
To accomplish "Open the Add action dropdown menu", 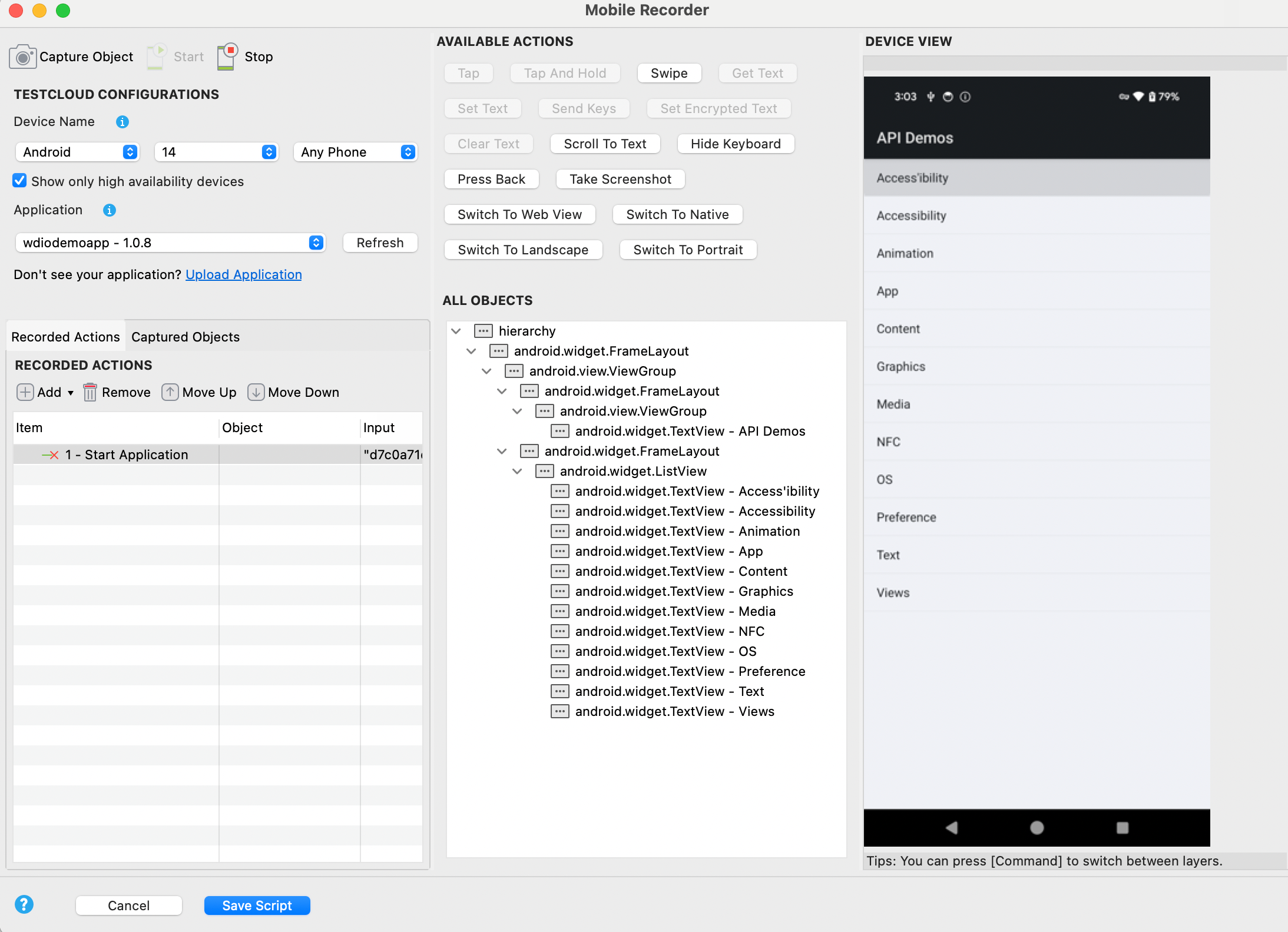I will tap(70, 393).
